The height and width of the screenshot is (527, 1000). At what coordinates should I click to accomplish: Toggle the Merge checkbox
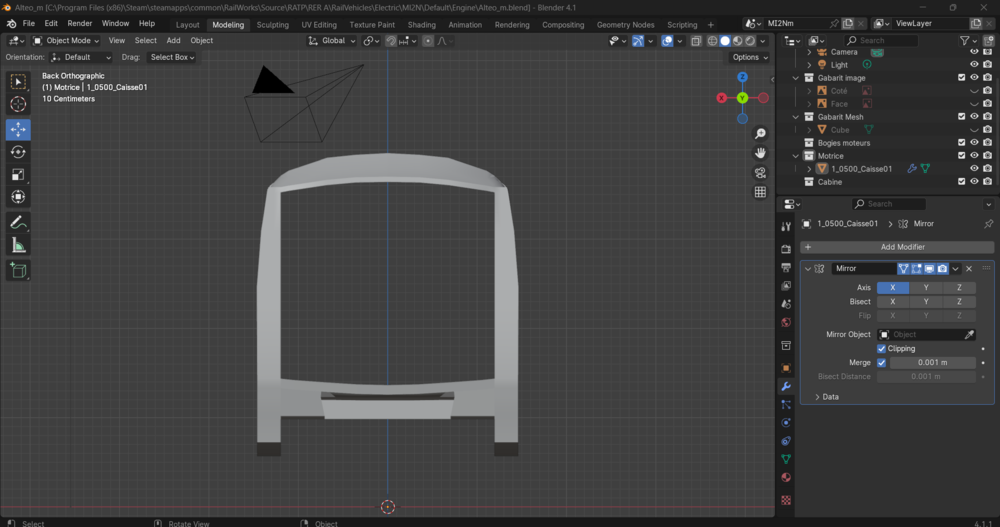(881, 362)
